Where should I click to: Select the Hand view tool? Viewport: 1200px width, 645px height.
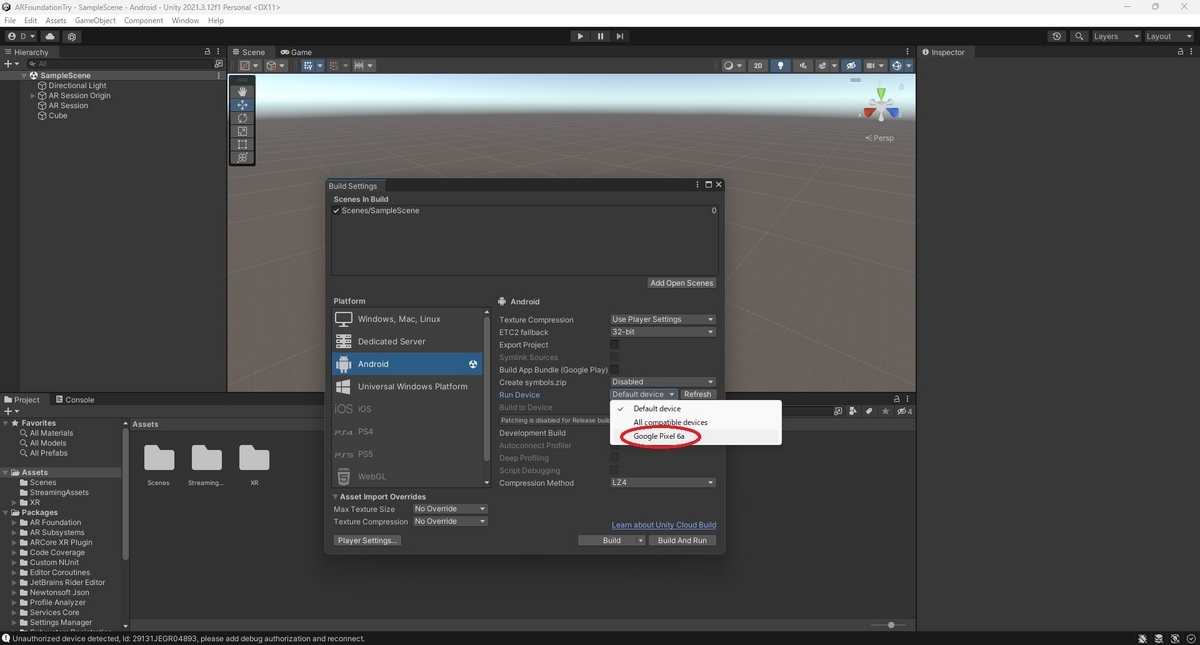click(242, 91)
